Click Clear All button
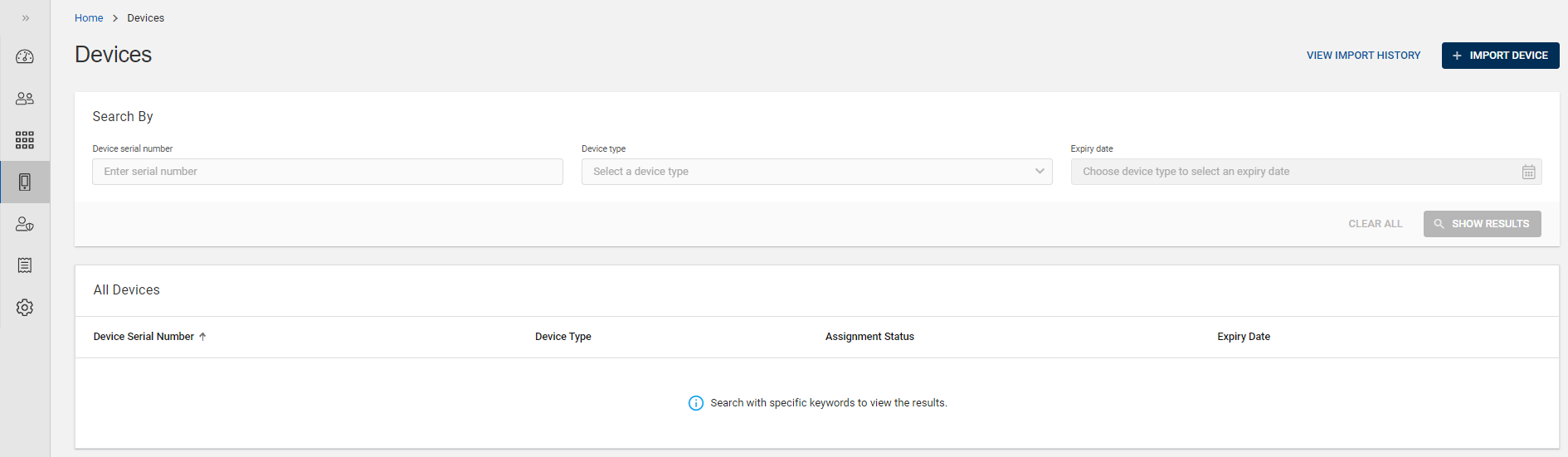Viewport: 1568px width, 457px height. [x=1375, y=224]
